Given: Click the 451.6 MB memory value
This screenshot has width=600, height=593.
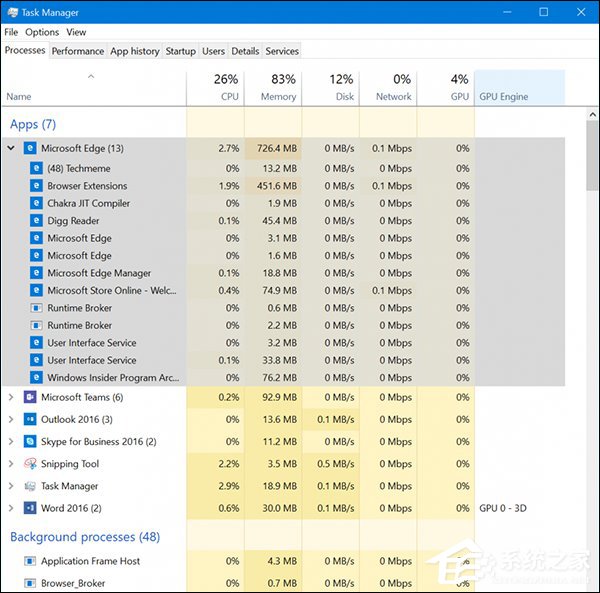Looking at the screenshot, I should [277, 186].
